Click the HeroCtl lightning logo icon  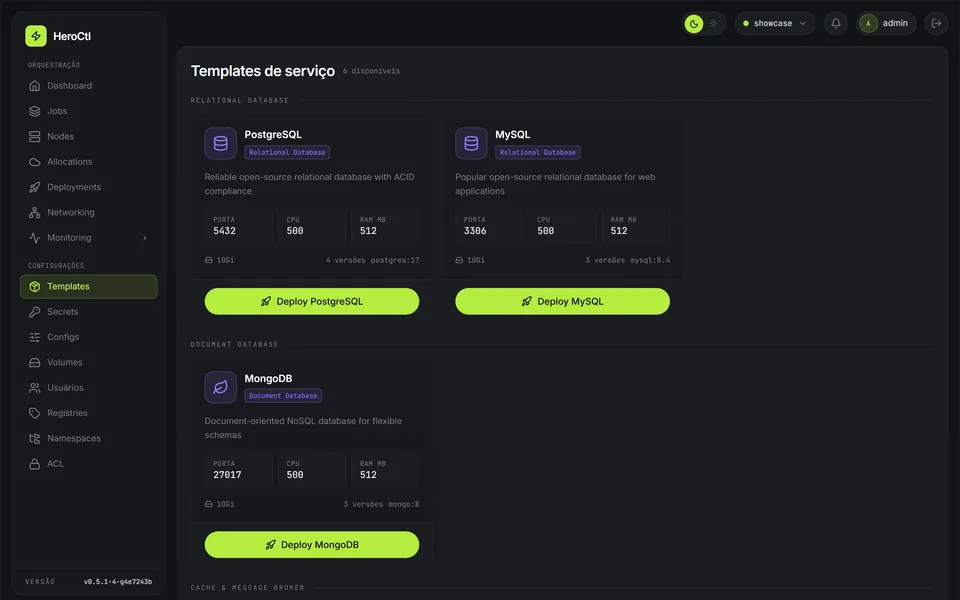[36, 36]
